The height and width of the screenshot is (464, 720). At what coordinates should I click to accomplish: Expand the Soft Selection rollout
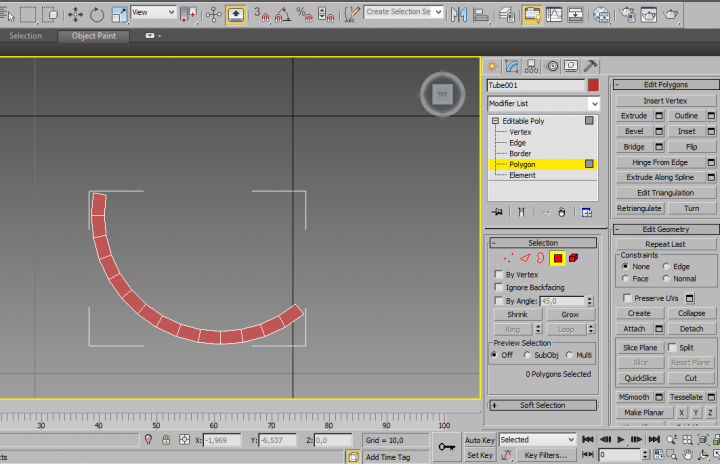[543, 405]
